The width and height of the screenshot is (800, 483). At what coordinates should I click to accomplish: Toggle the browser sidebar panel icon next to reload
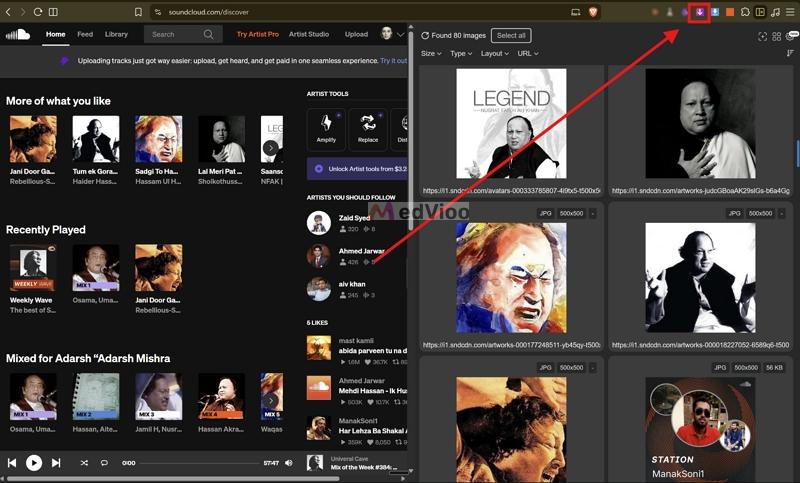coord(53,12)
